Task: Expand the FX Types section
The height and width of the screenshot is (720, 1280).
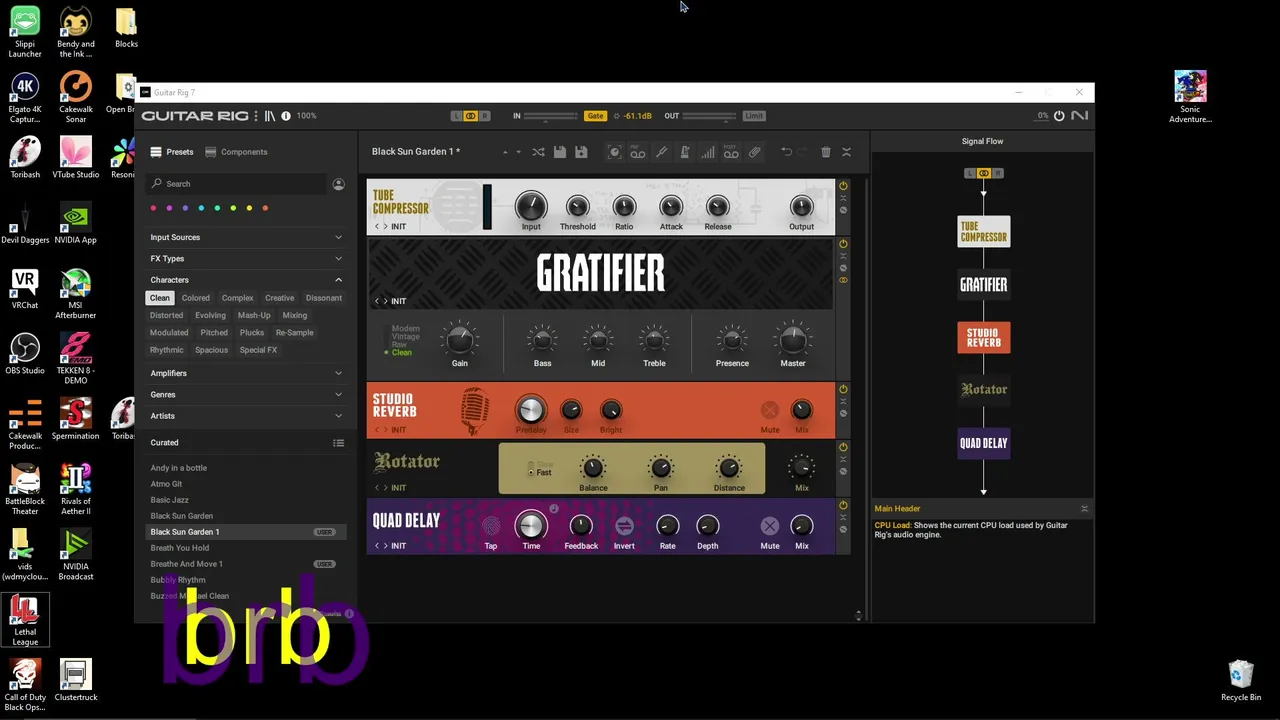Action: point(246,258)
